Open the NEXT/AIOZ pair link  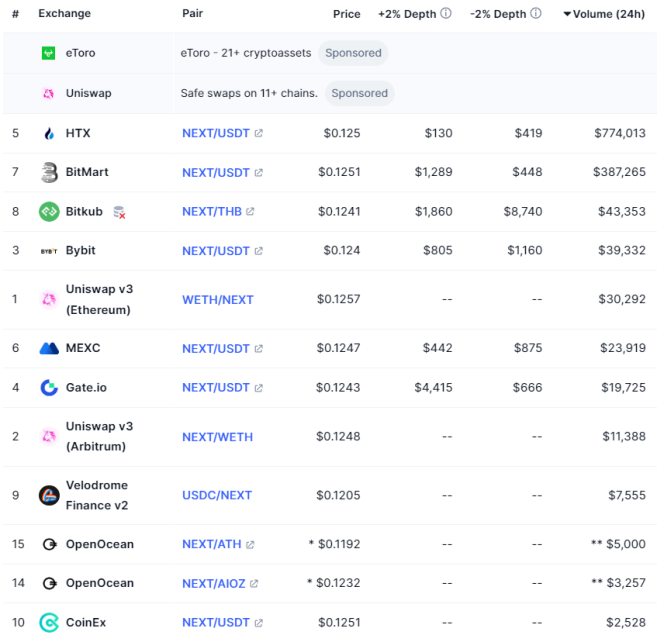(x=214, y=584)
